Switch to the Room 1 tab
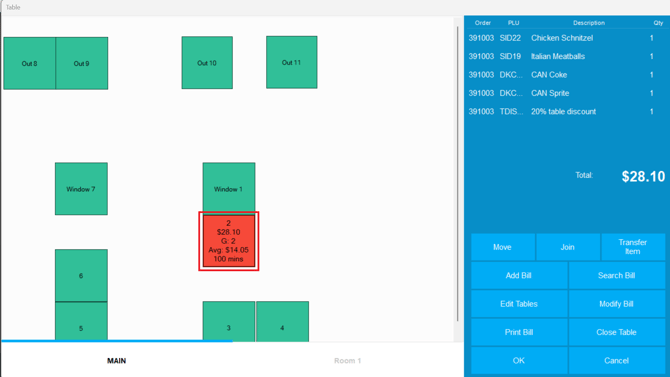The width and height of the screenshot is (670, 377). [347, 360]
